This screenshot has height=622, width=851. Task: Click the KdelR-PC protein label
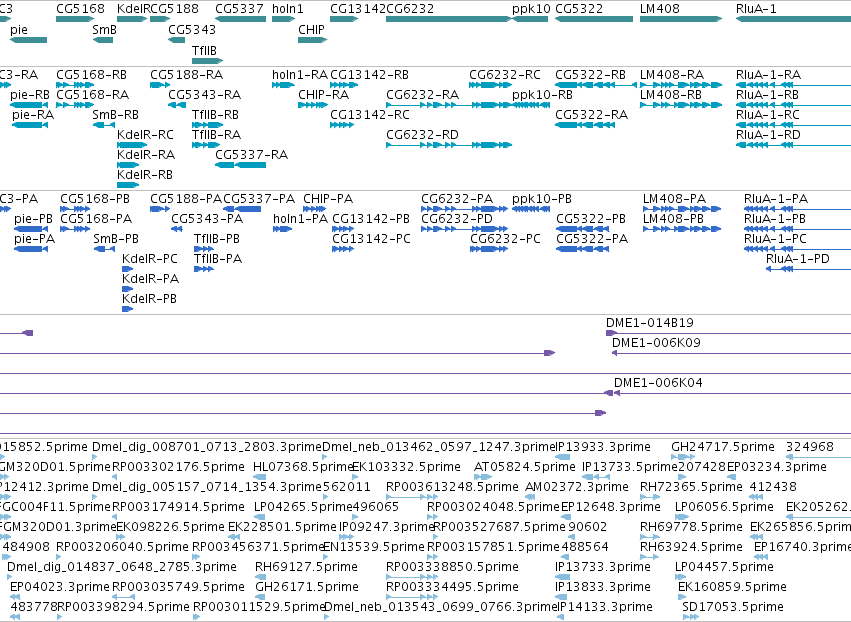click(149, 259)
